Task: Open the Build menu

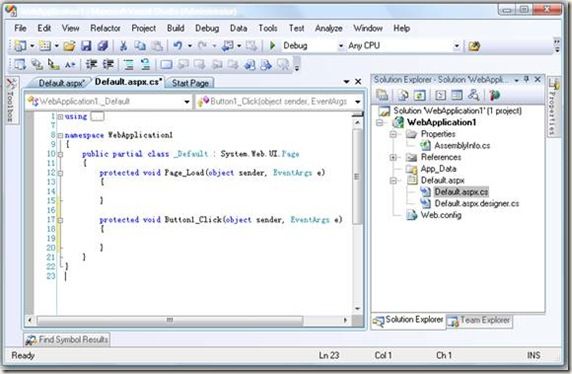Action: pos(175,28)
